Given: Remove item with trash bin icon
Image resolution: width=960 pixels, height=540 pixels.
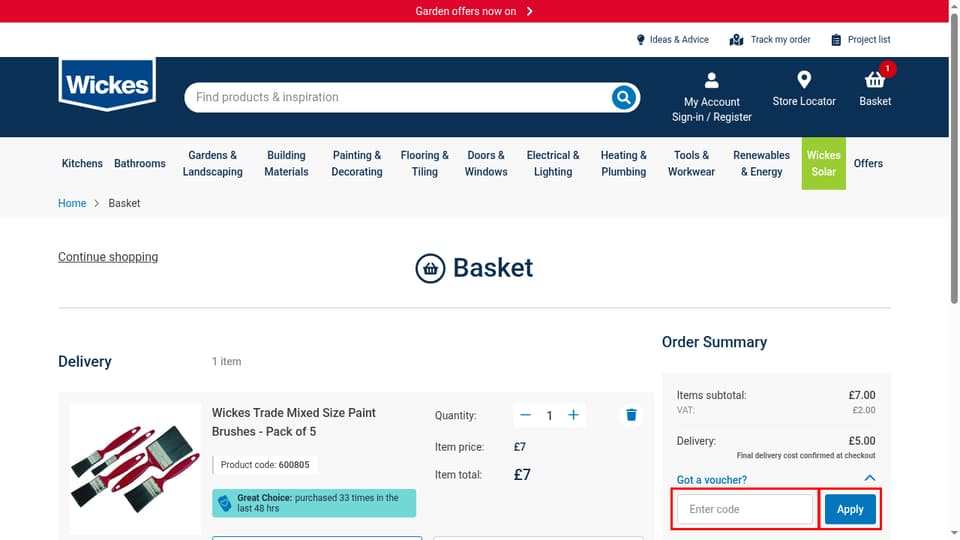Looking at the screenshot, I should (x=631, y=415).
